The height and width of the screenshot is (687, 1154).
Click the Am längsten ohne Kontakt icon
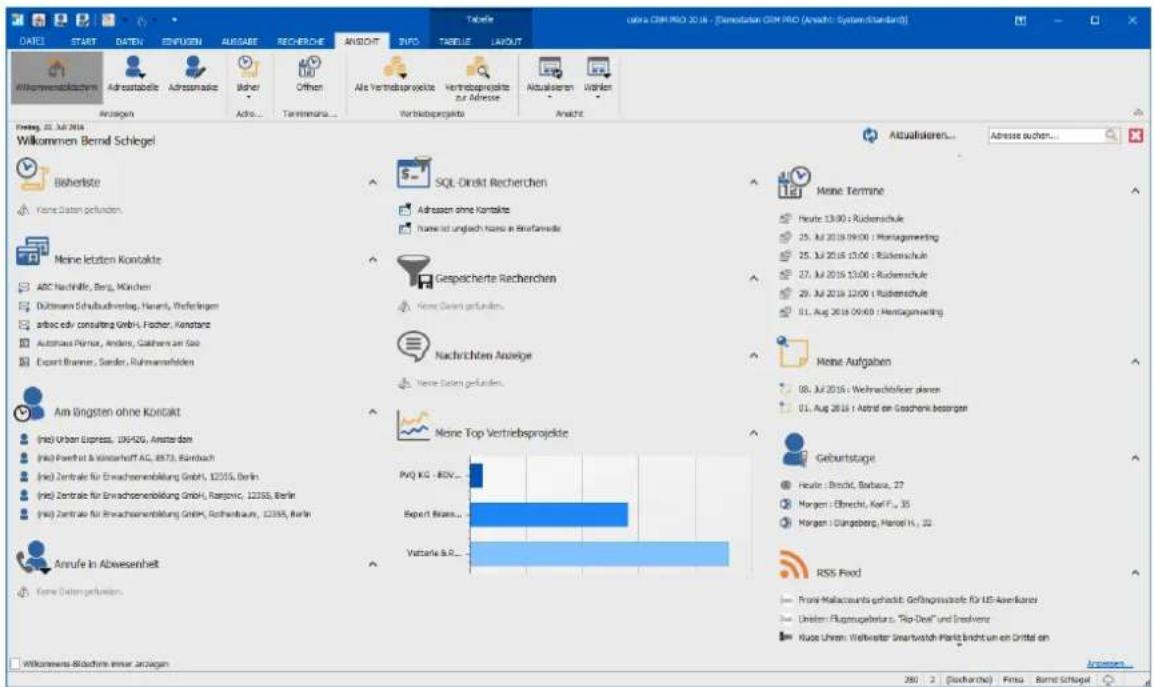30,404
